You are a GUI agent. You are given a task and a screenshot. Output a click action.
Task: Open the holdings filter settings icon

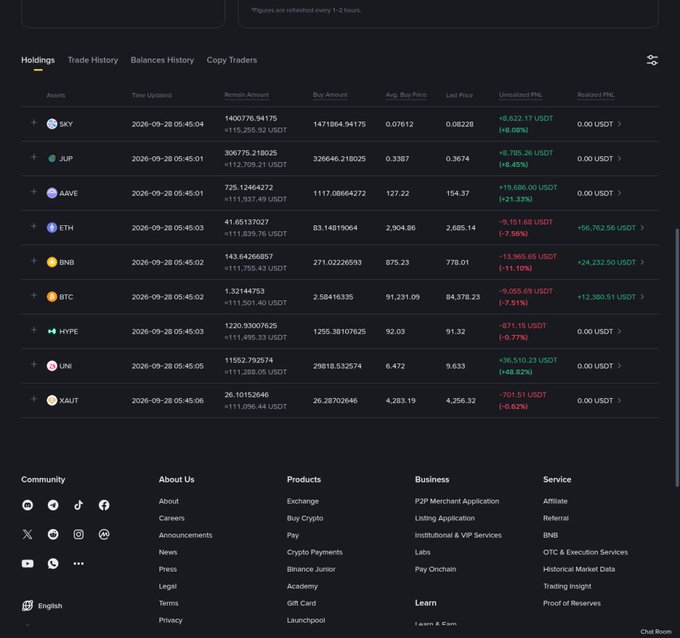click(652, 60)
